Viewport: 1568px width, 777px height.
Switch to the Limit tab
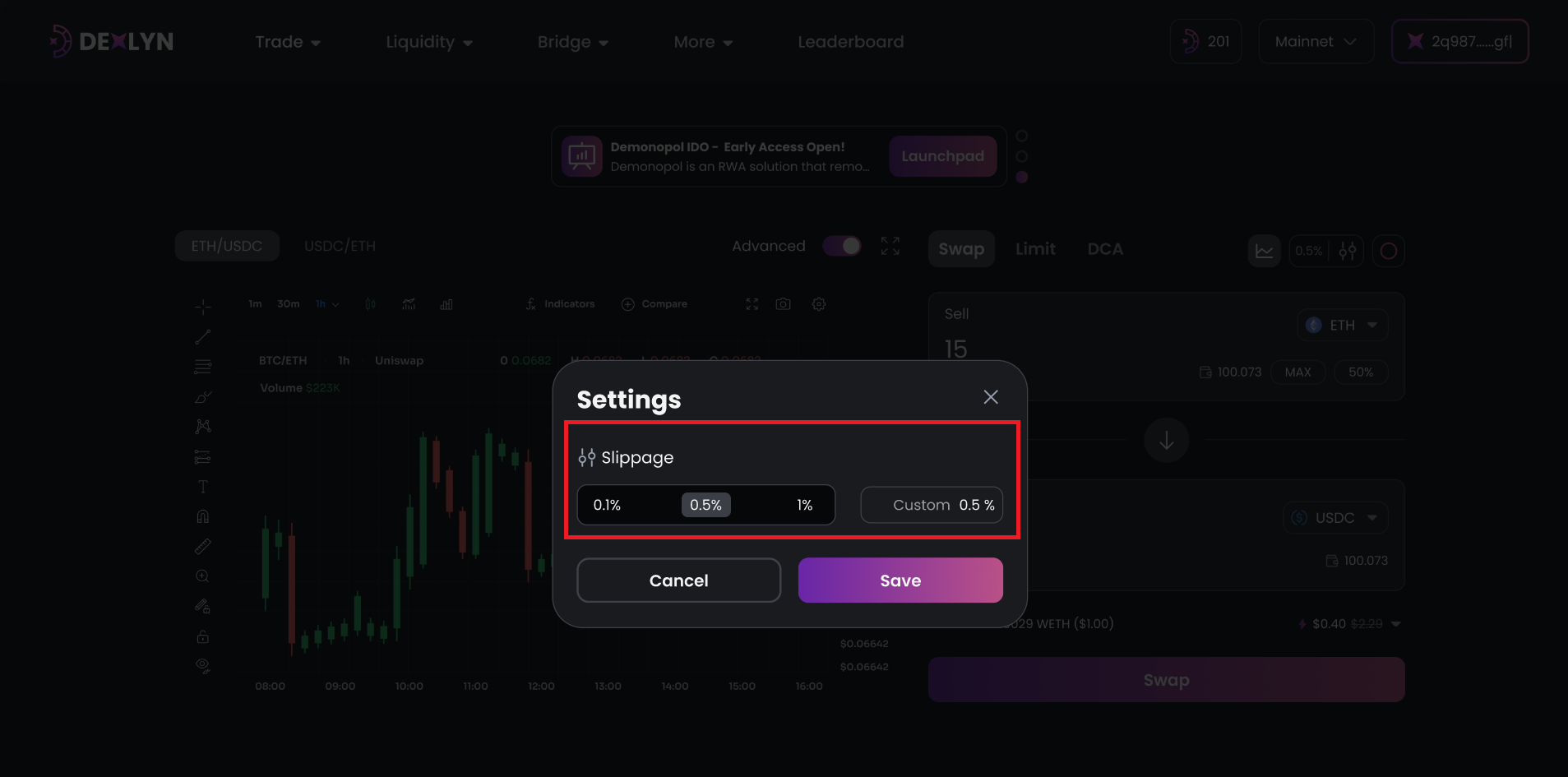point(1035,249)
